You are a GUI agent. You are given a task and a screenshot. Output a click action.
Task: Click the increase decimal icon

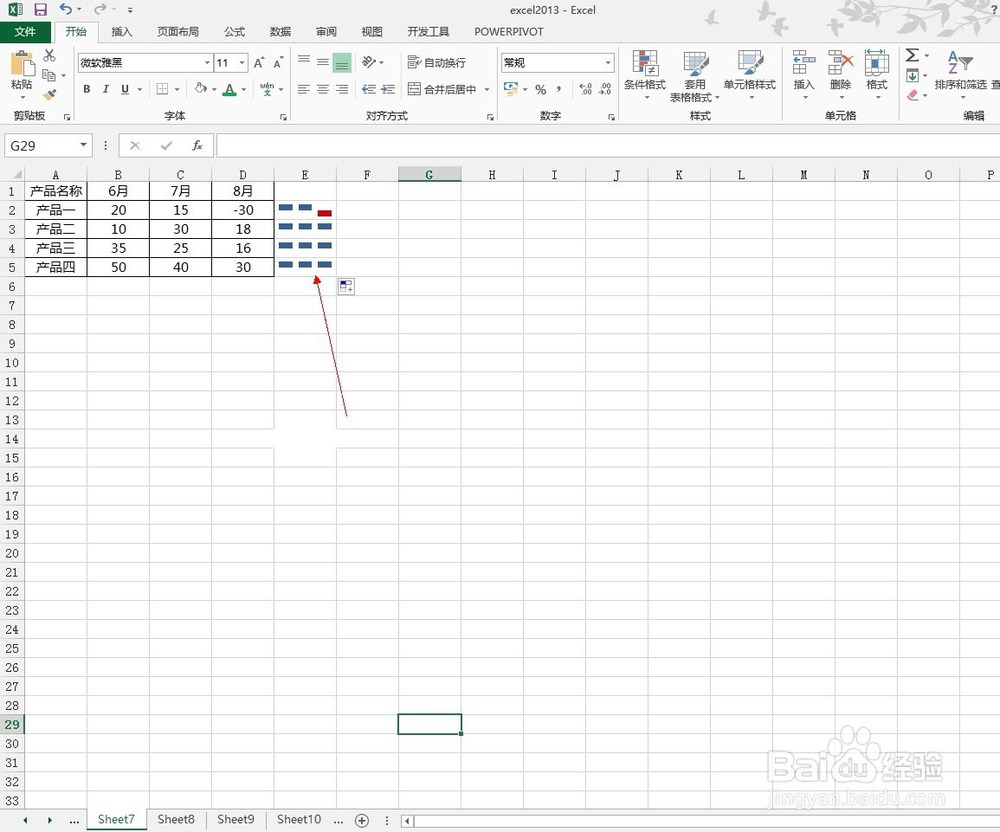(585, 88)
